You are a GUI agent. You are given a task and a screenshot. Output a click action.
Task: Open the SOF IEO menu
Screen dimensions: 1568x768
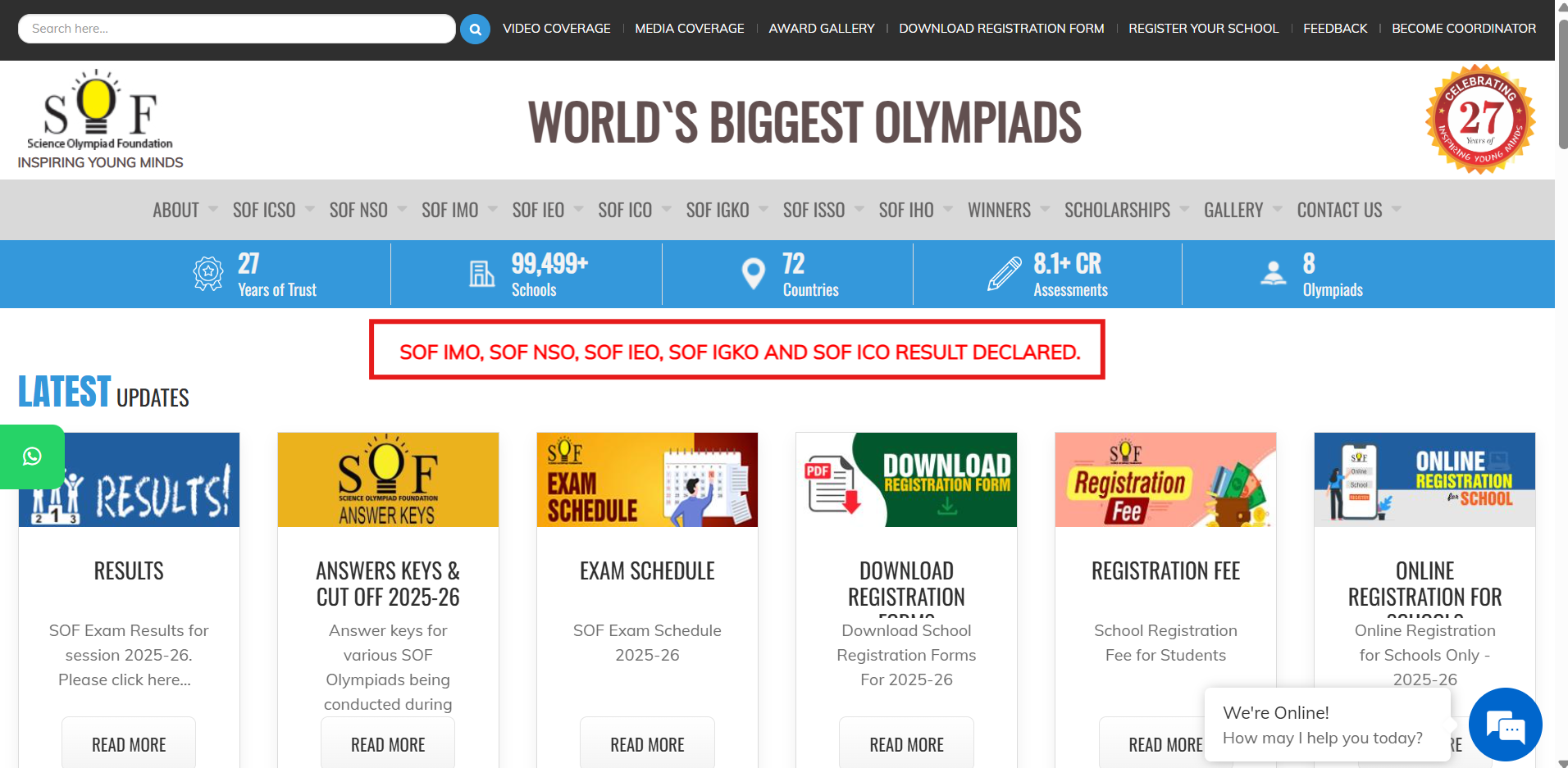pyautogui.click(x=538, y=210)
